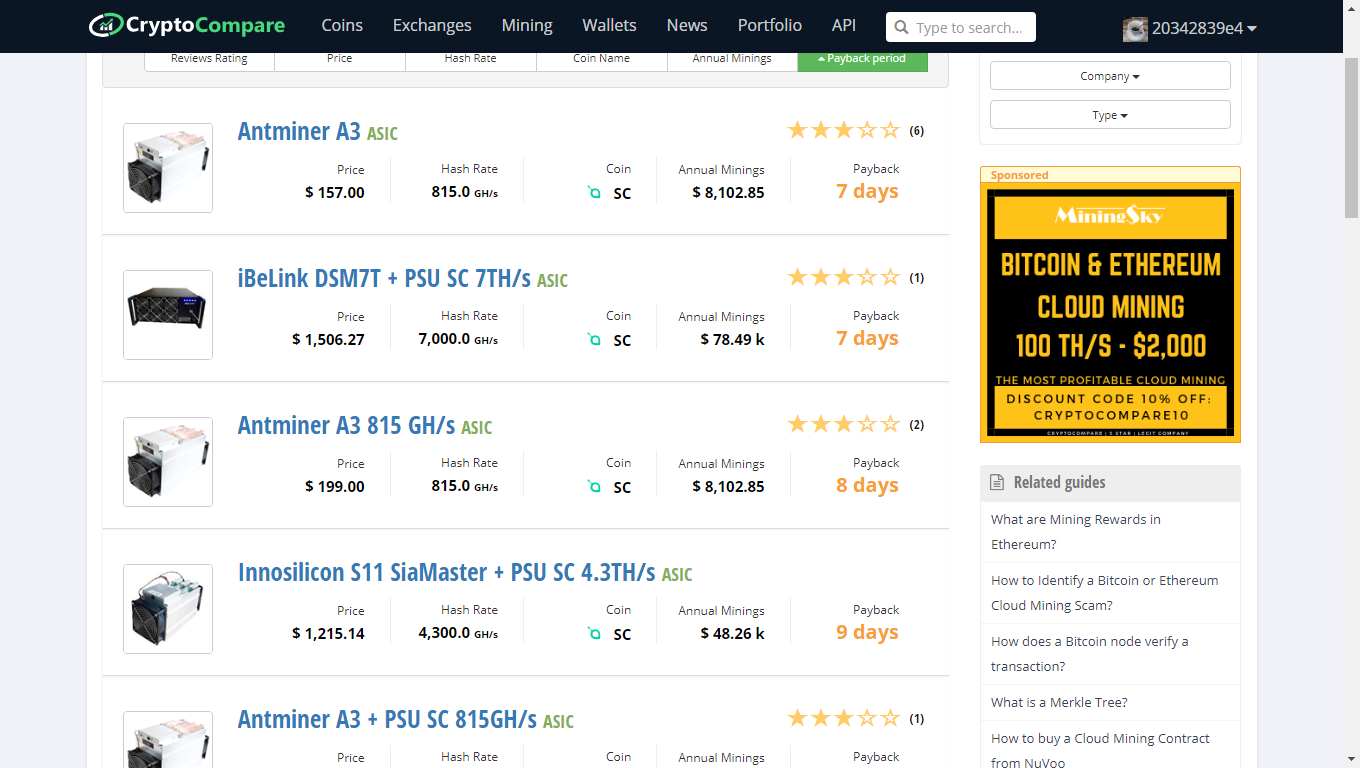Click the Innosilicon S11 SiaMaster thumbnail
This screenshot has height=768, width=1360.
pyautogui.click(x=167, y=608)
